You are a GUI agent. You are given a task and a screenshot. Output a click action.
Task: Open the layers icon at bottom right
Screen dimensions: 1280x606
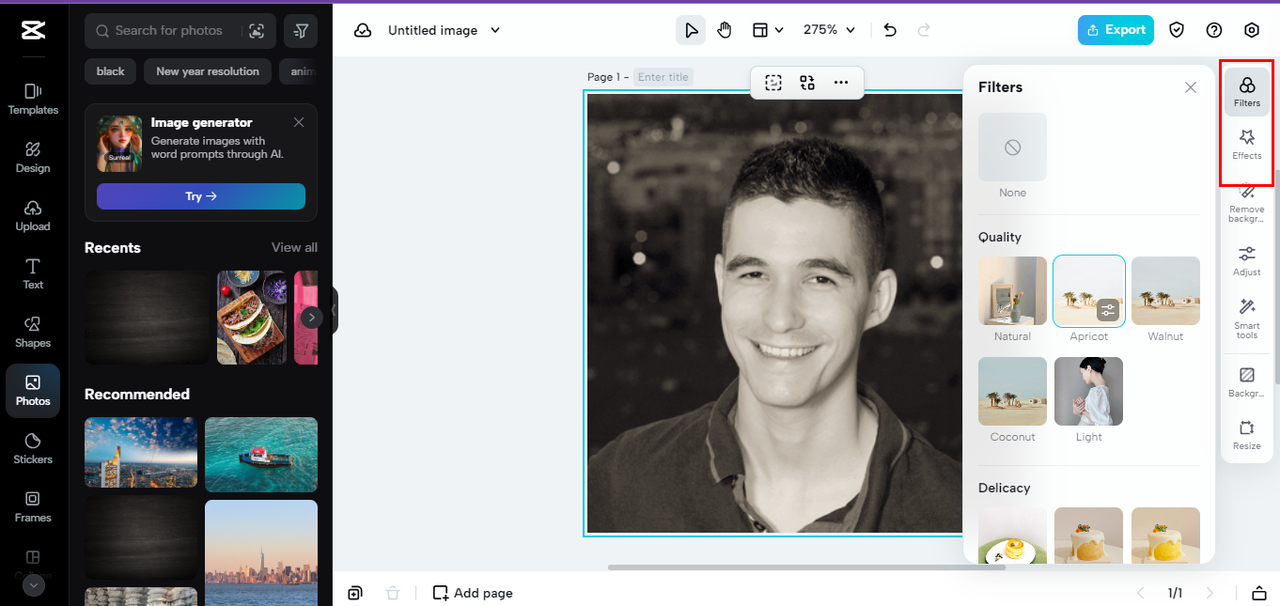(1258, 593)
